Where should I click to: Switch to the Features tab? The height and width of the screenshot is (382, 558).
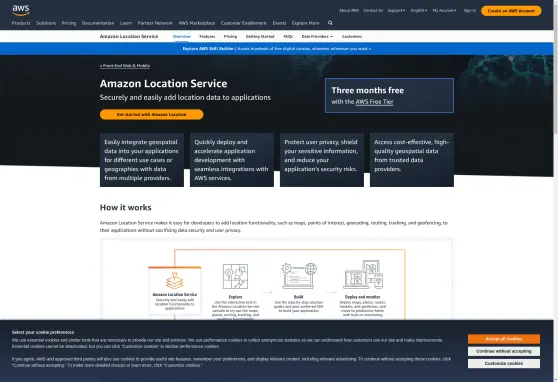click(x=207, y=36)
